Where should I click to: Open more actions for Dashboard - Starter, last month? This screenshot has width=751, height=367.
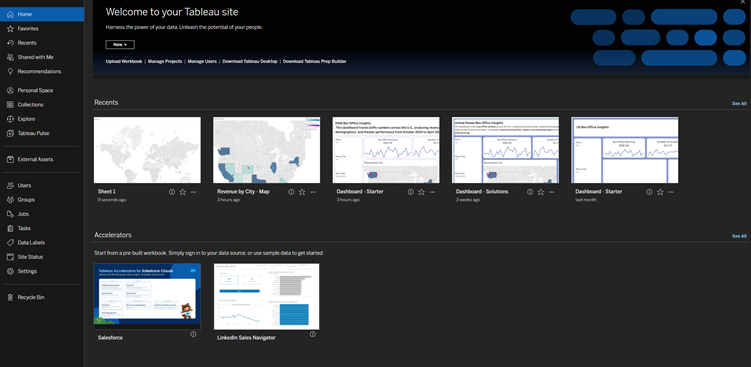pos(671,192)
